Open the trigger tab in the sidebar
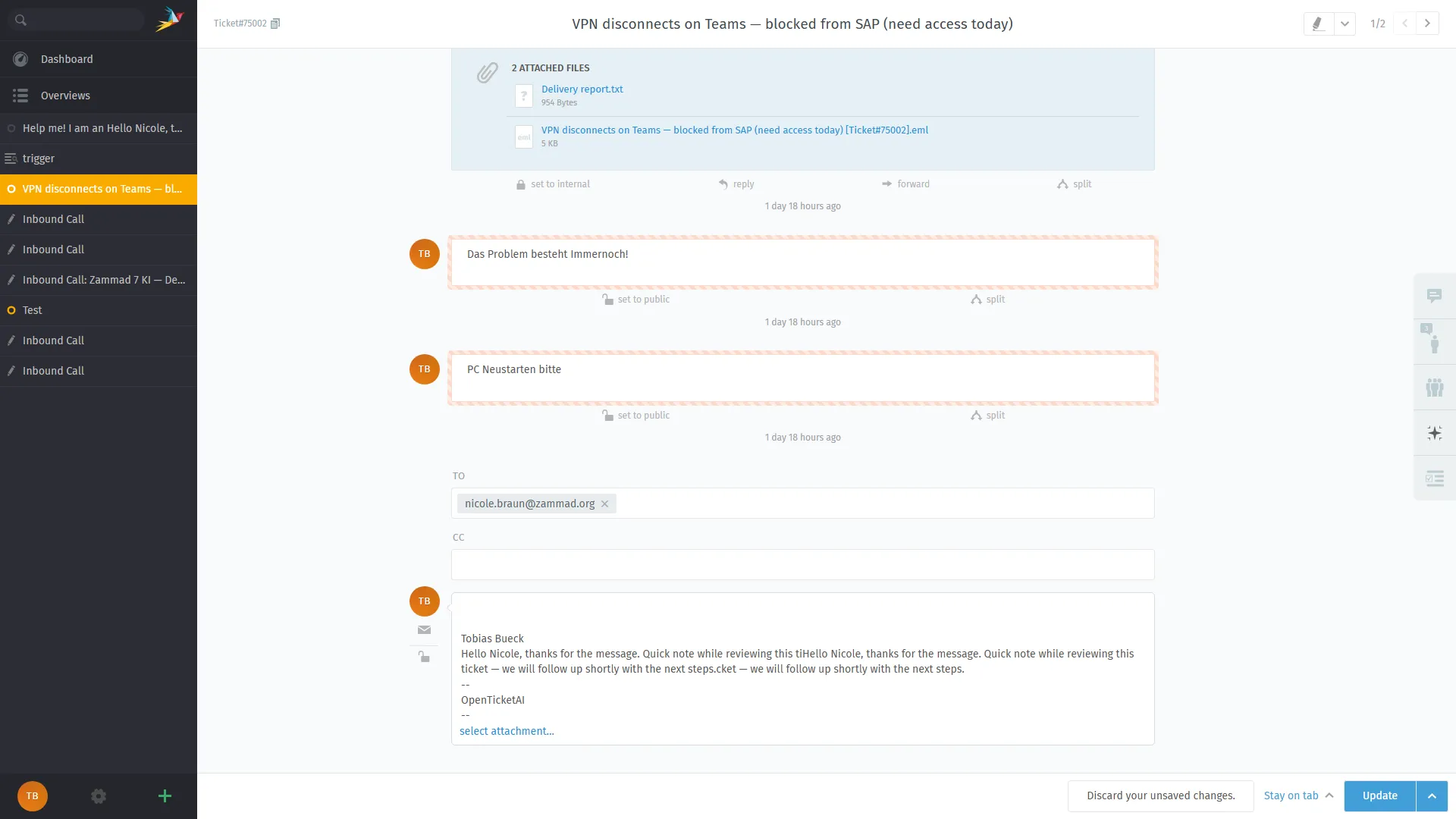This screenshot has height=819, width=1456. point(99,158)
